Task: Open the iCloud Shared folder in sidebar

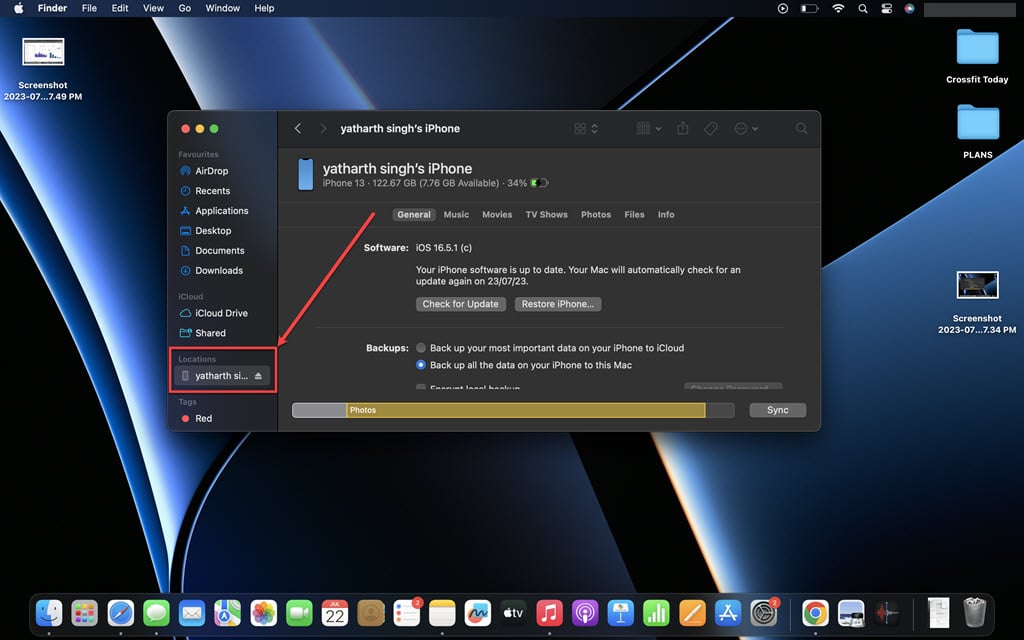Action: [202, 333]
